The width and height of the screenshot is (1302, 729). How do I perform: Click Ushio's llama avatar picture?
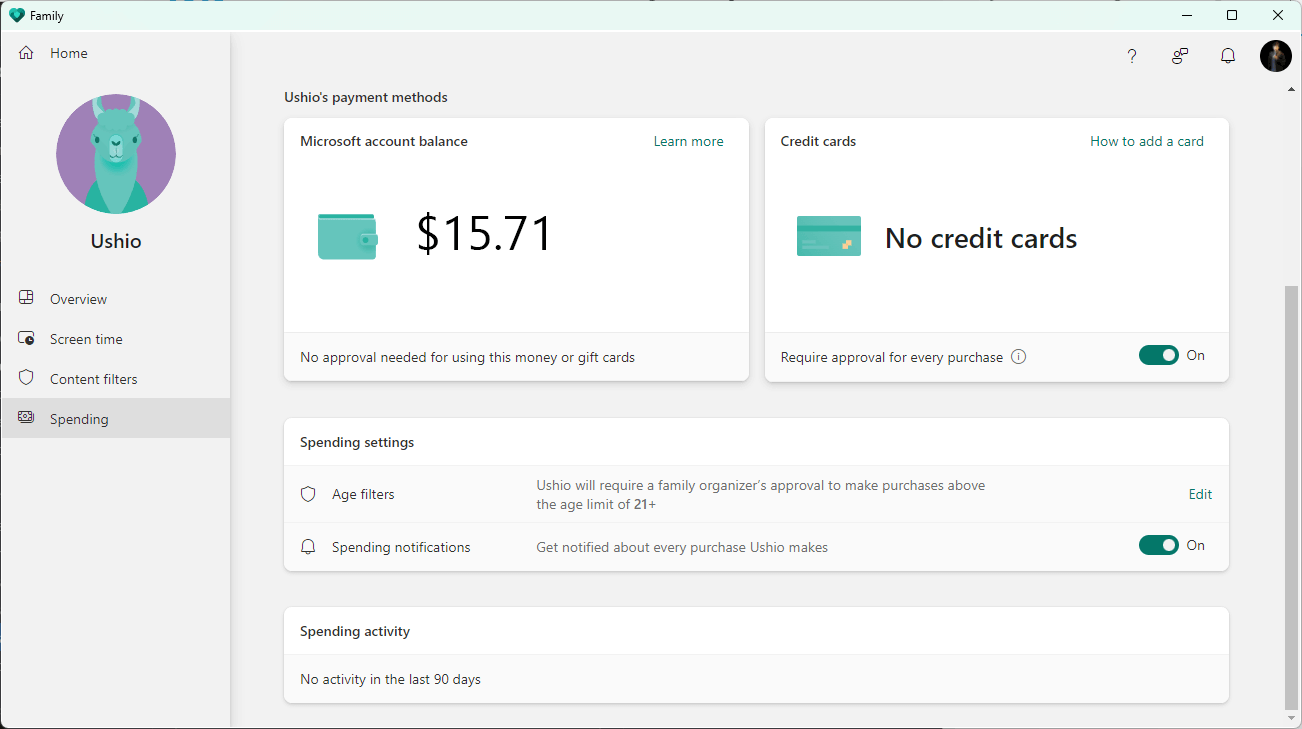click(116, 154)
